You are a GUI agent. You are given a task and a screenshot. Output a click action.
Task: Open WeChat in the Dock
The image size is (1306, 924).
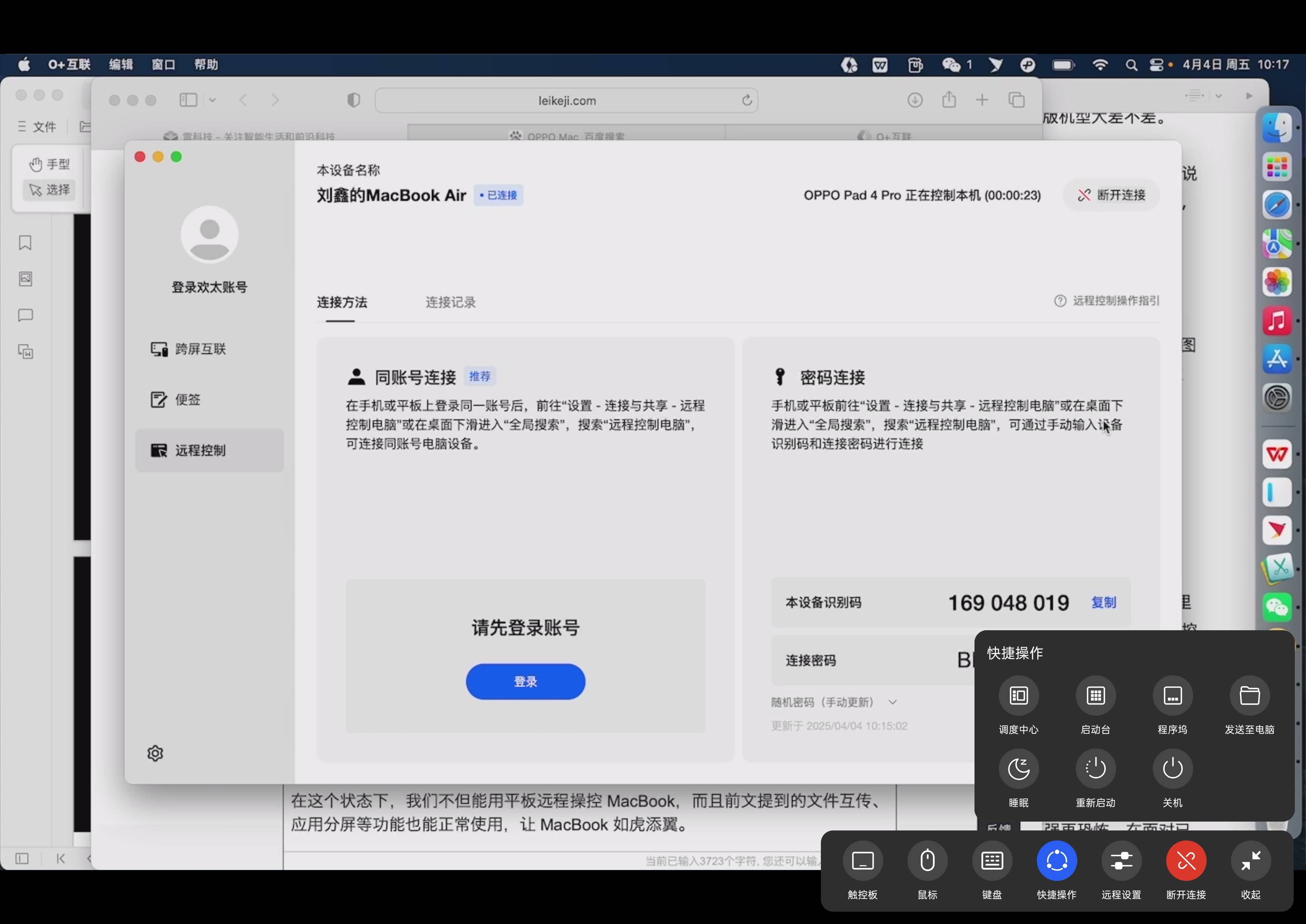point(1277,608)
